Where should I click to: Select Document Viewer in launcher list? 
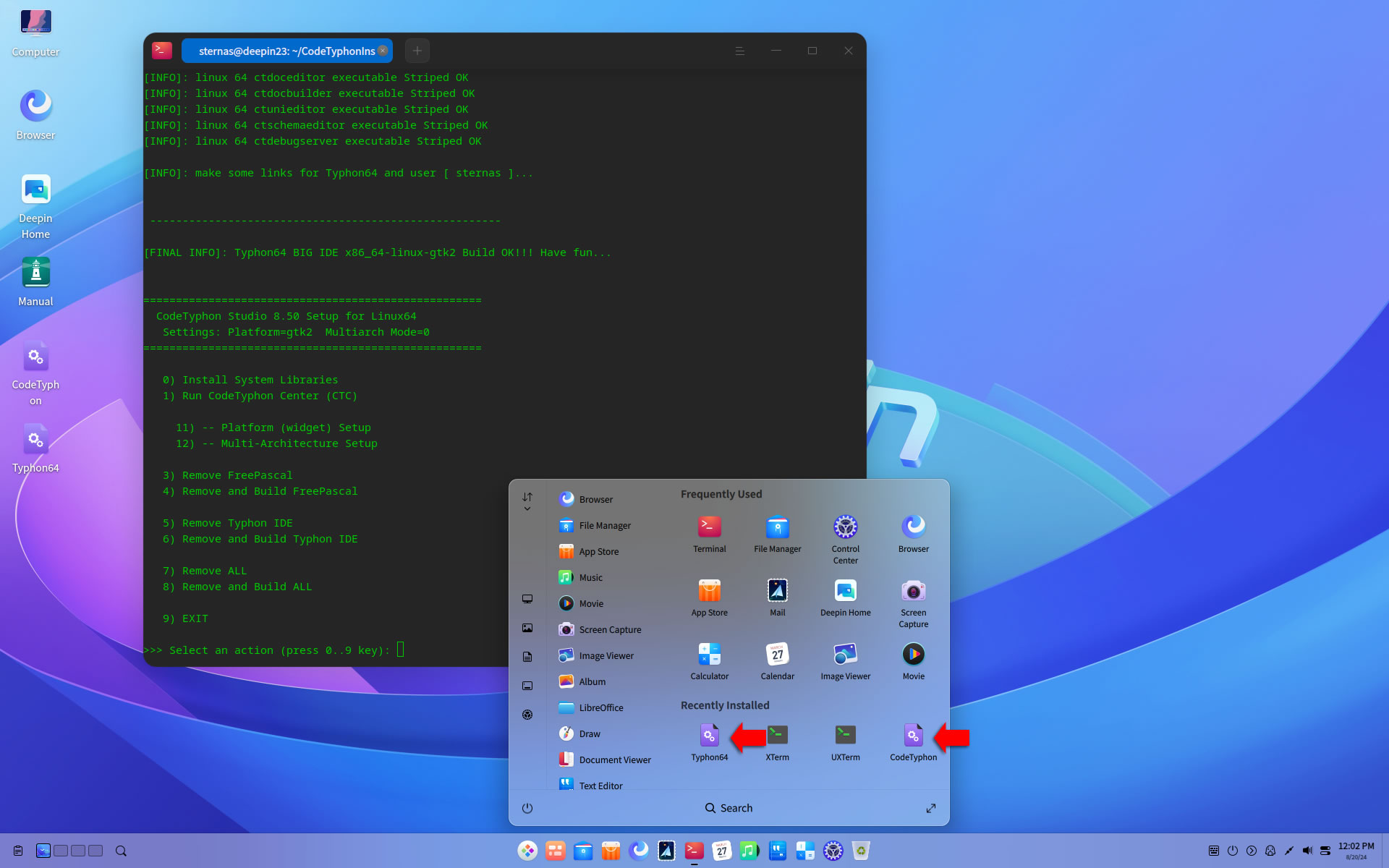[x=608, y=759]
